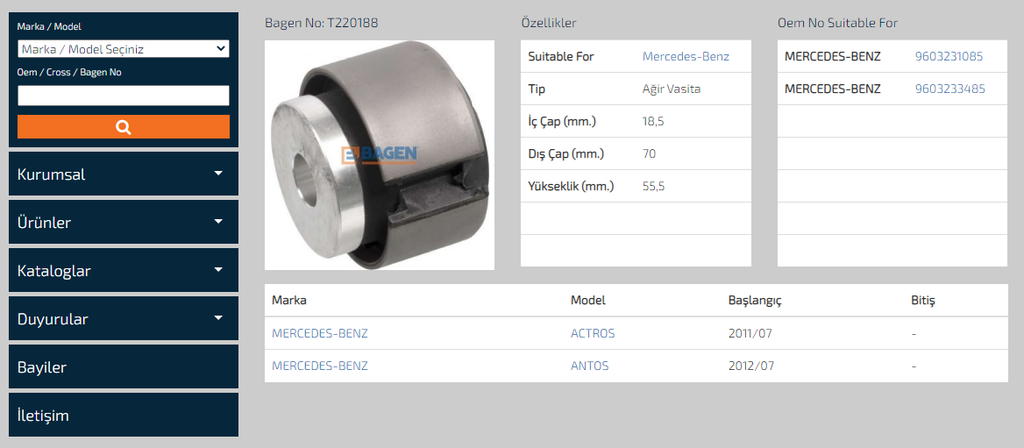1024x448 pixels.
Task: Select the Oem No Suitable For heading
Action: point(837,23)
